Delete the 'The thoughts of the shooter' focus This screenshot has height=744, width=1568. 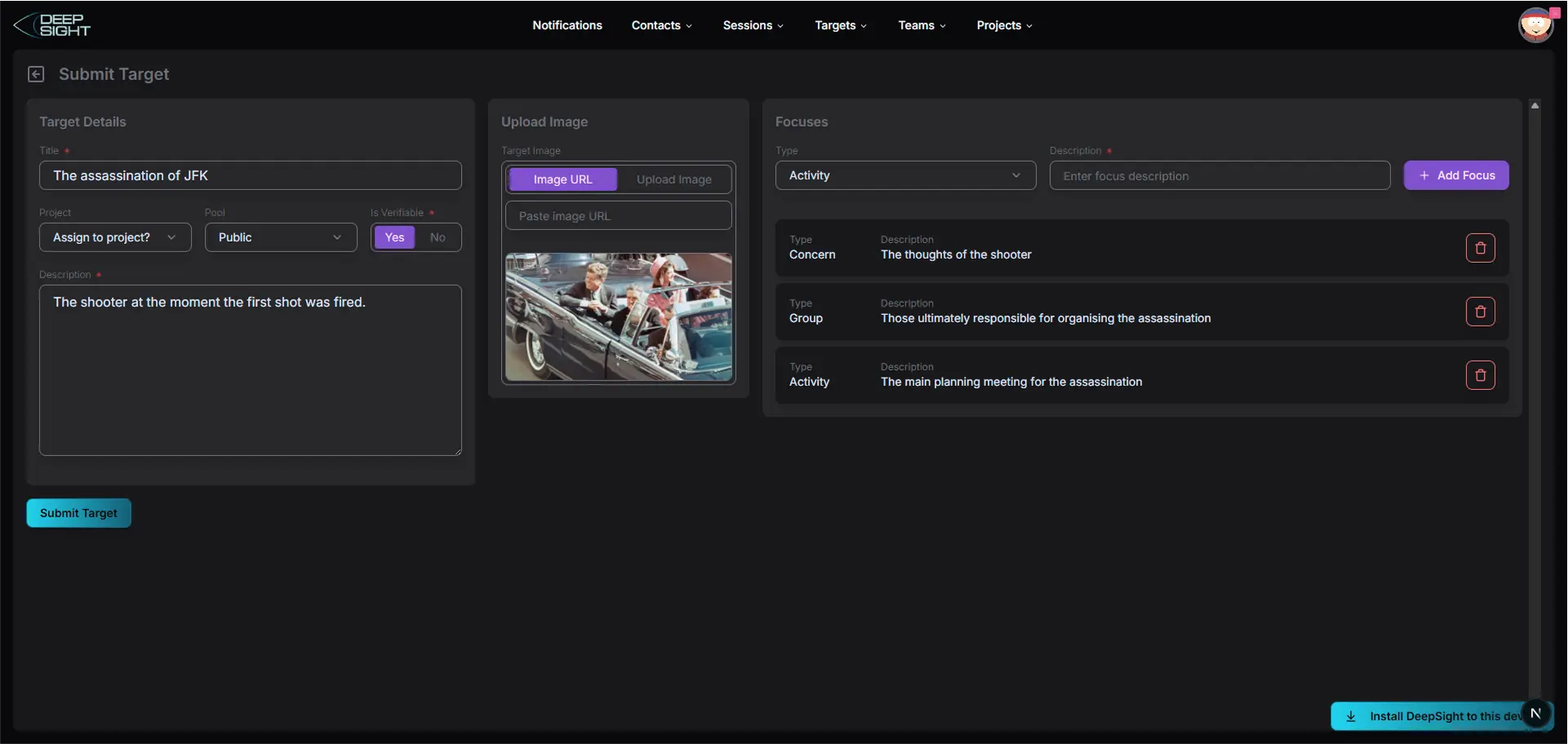click(1480, 248)
